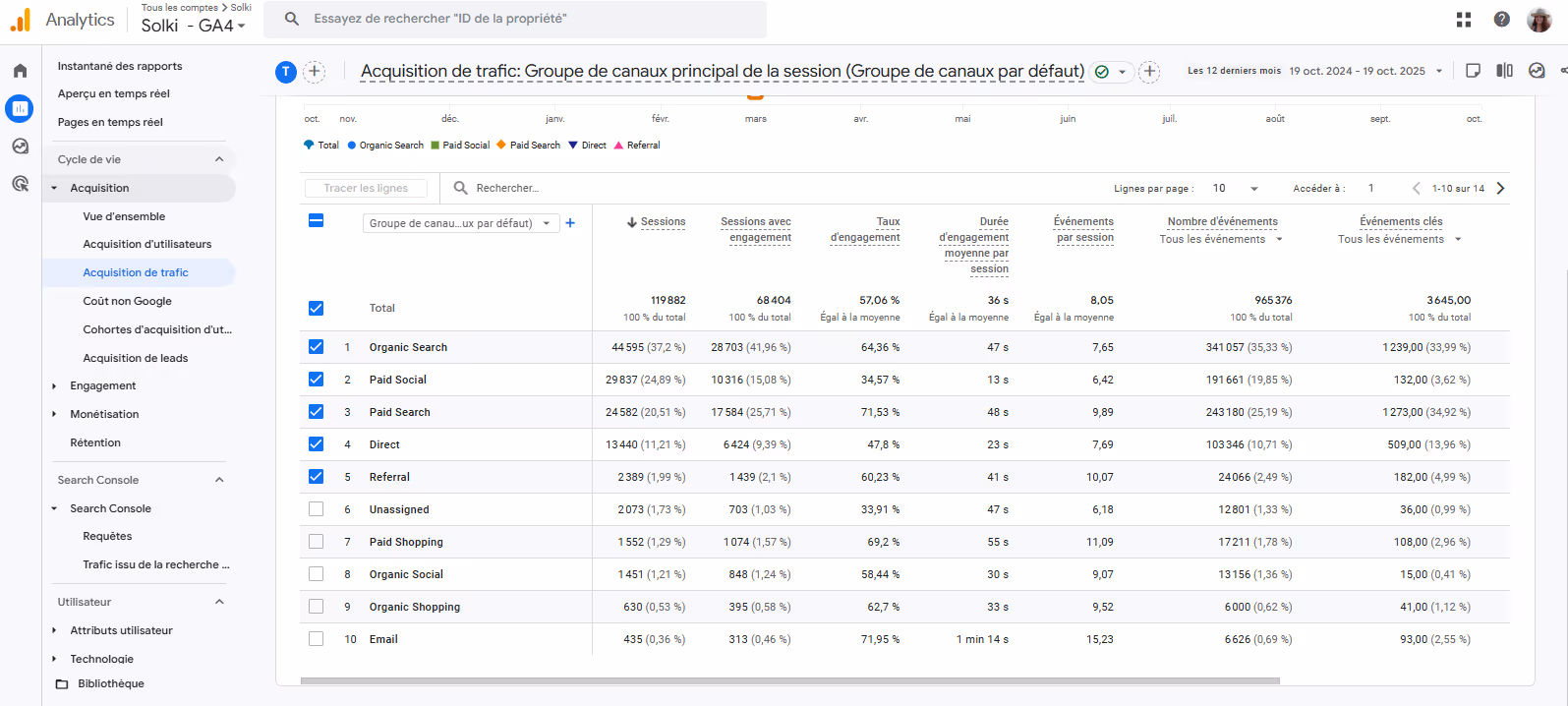
Task: Expand the Engagement tree item
Action: (x=54, y=386)
